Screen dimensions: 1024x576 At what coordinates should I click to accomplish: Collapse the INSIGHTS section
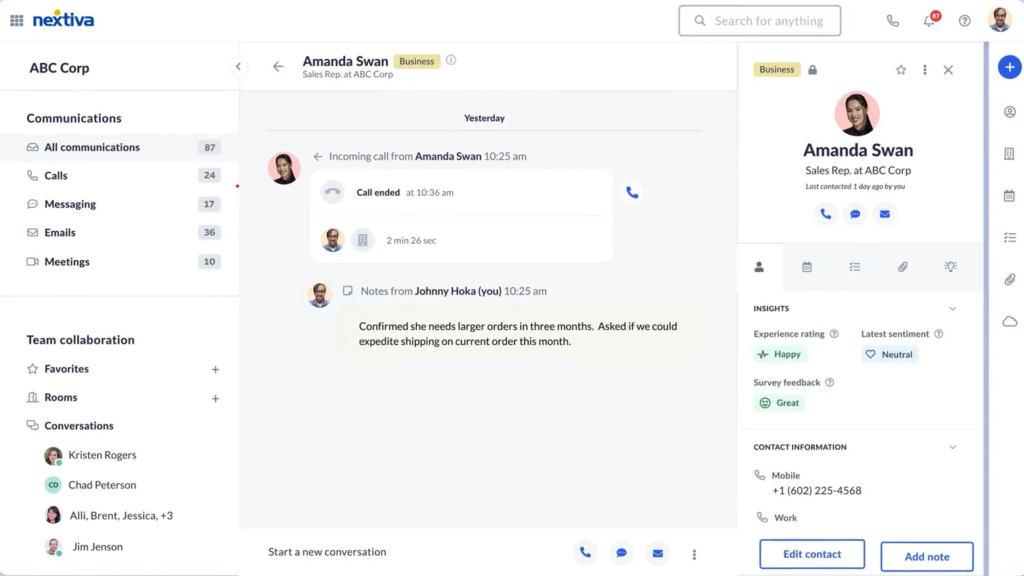(954, 308)
